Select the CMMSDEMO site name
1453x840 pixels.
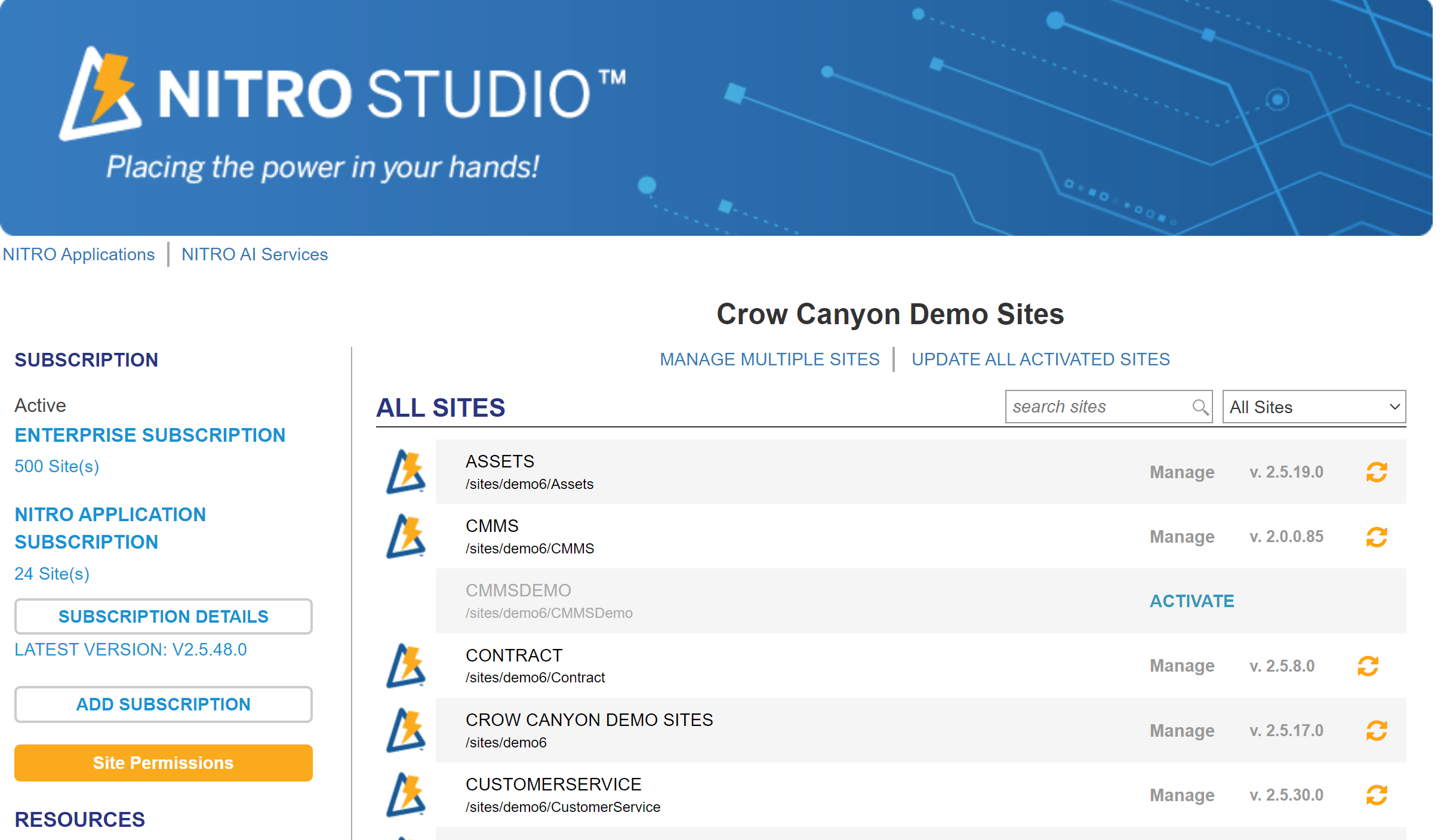[x=518, y=590]
